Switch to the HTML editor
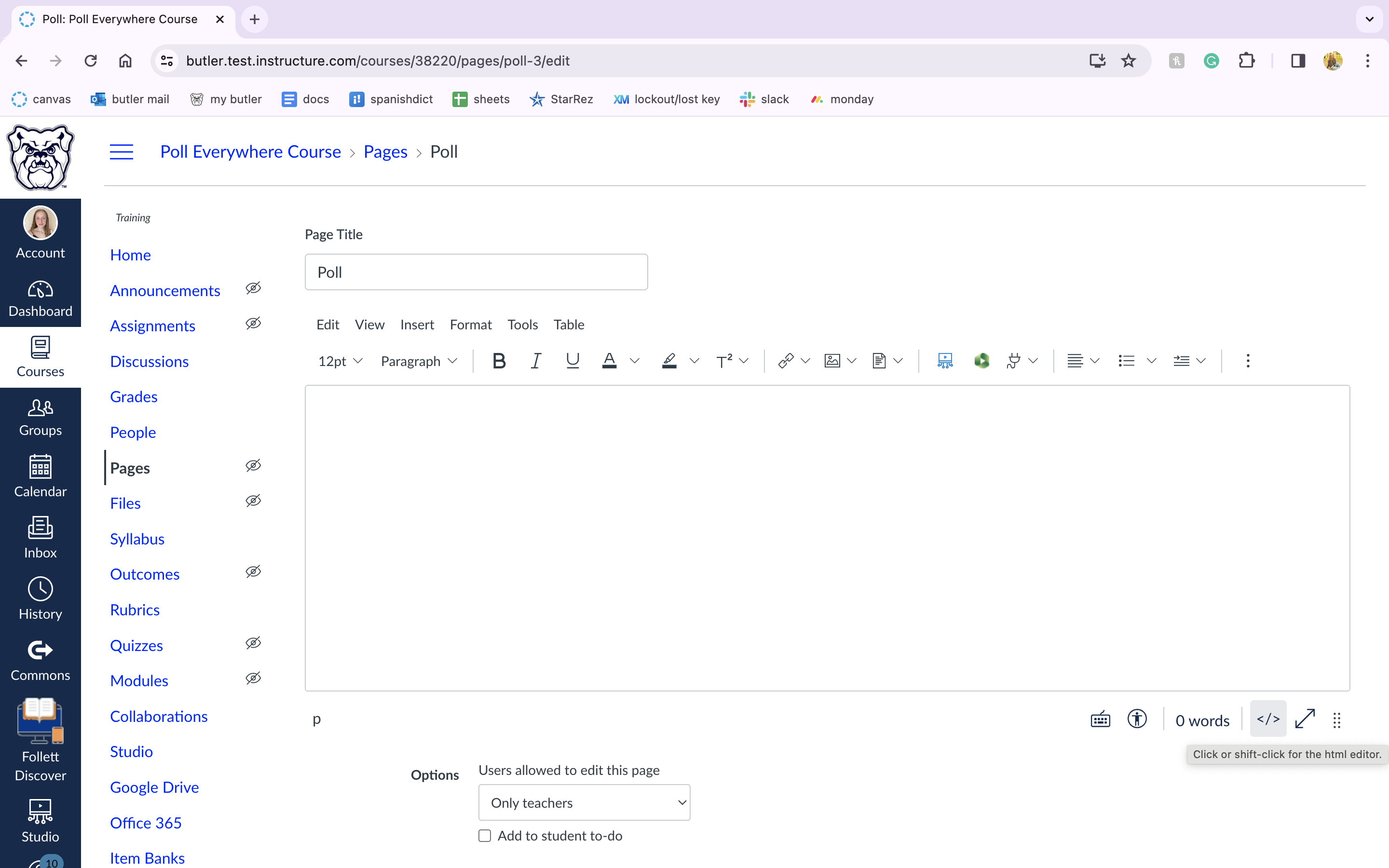 tap(1268, 719)
